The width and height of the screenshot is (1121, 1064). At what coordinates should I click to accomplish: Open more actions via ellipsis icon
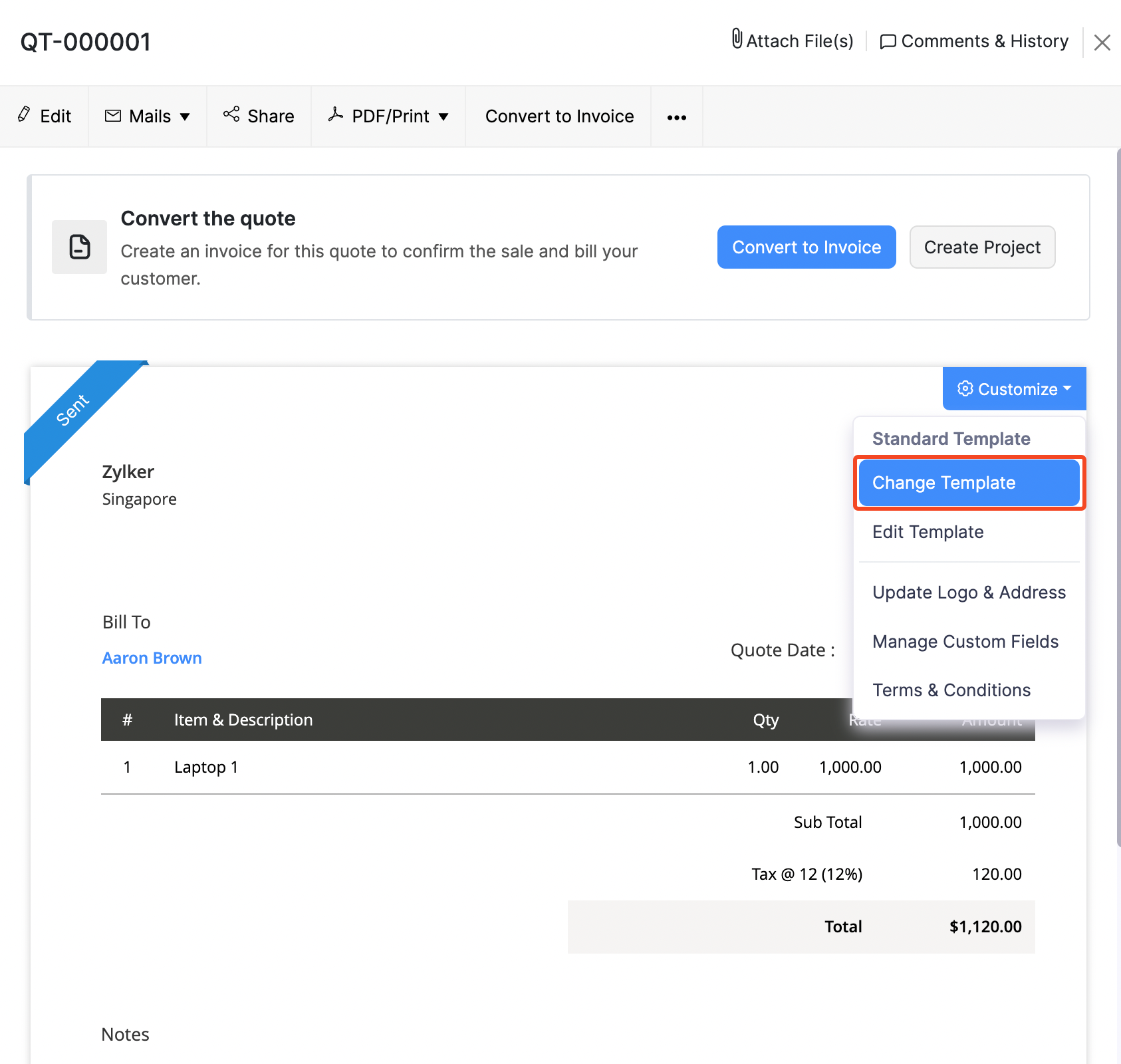(x=676, y=116)
